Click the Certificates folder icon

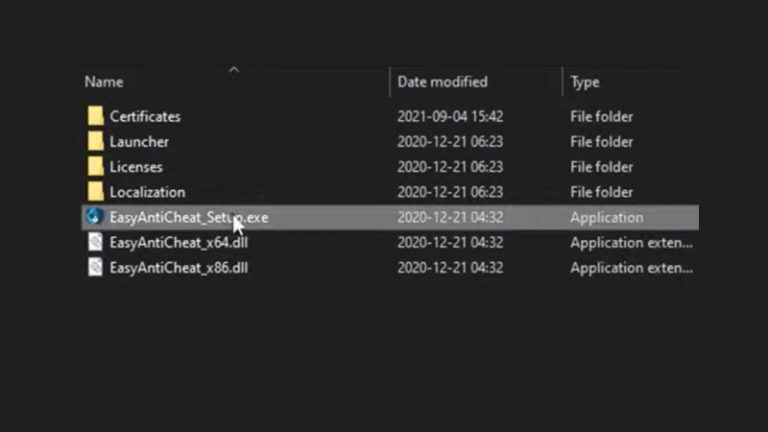tap(95, 116)
